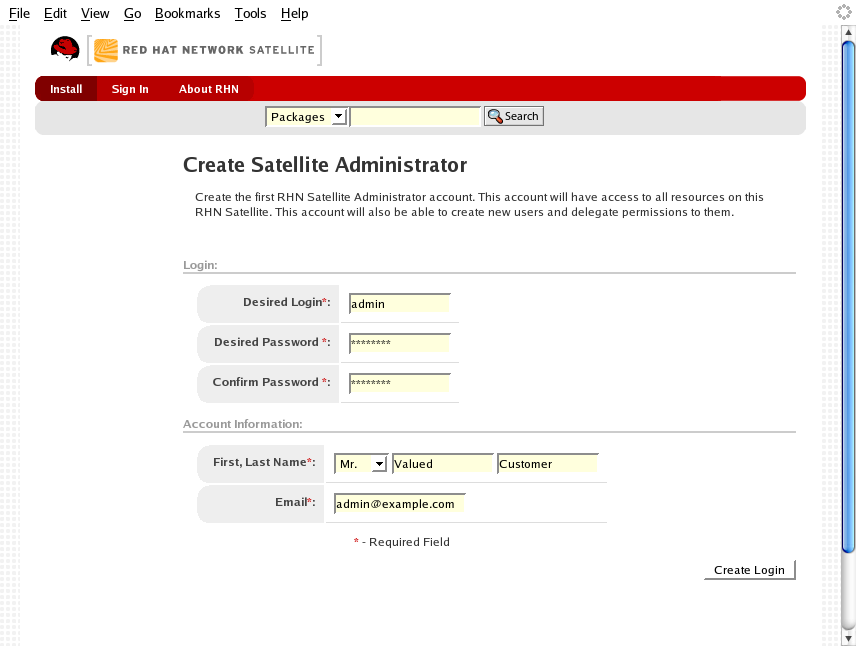
Task: Focus the Desired Login input field
Action: pyautogui.click(x=400, y=304)
